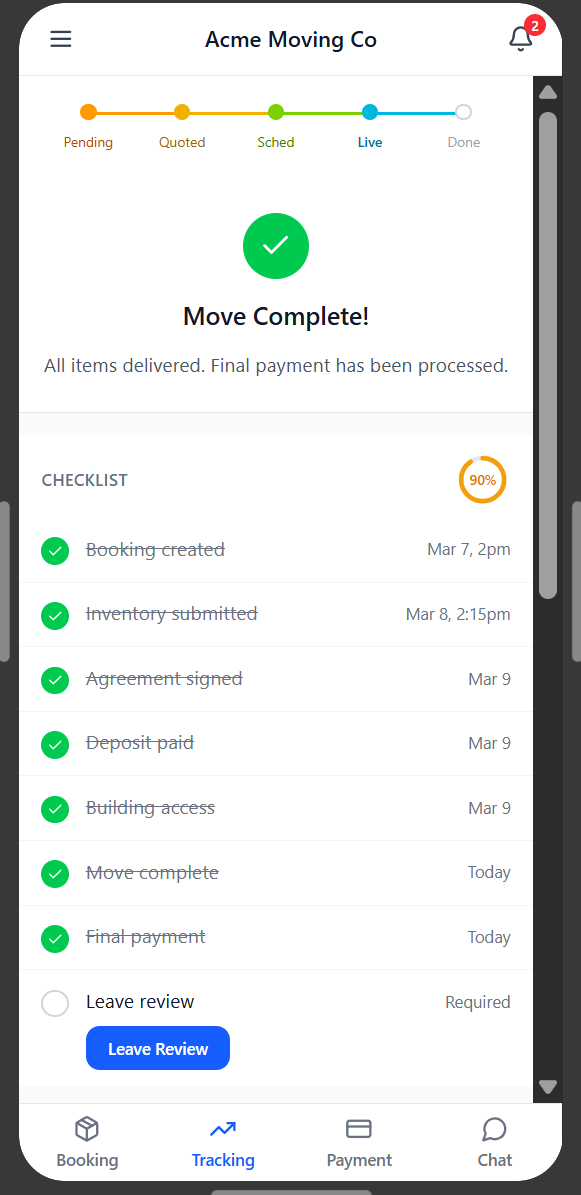Open the Booking tab

(87, 1142)
